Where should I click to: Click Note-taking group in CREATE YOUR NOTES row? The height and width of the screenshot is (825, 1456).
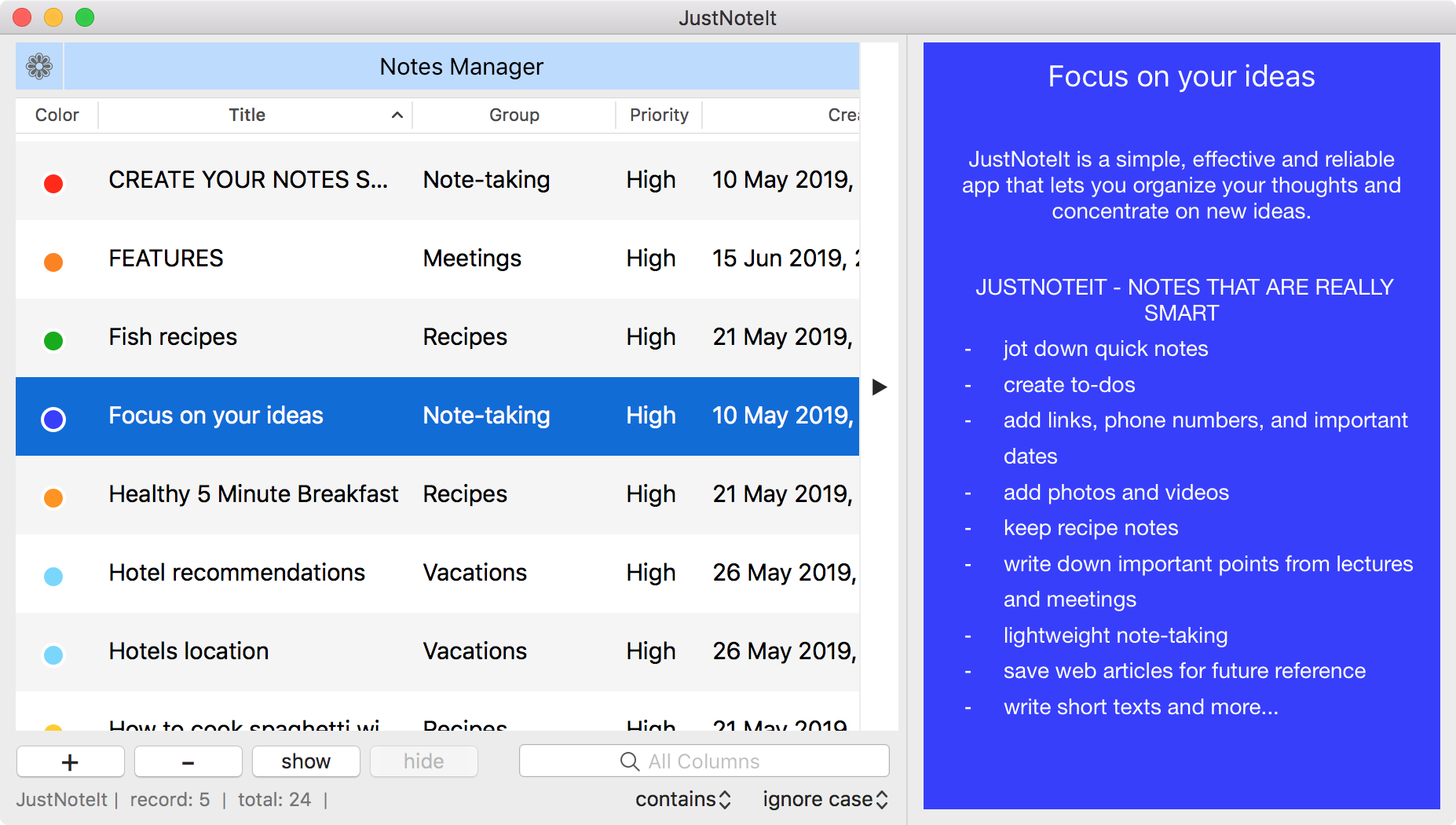click(x=486, y=180)
